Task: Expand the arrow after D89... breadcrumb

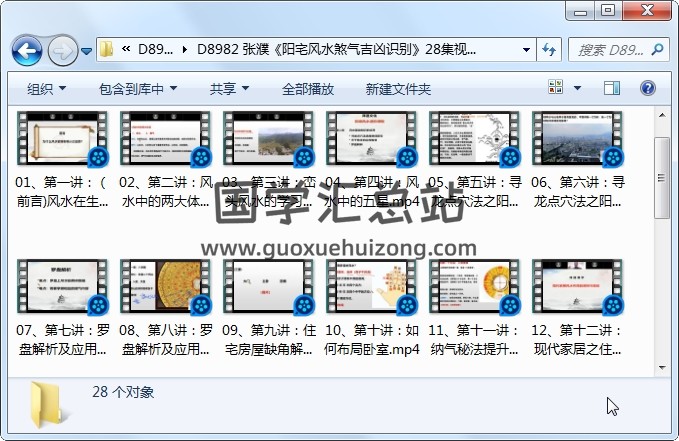Action: (185, 49)
